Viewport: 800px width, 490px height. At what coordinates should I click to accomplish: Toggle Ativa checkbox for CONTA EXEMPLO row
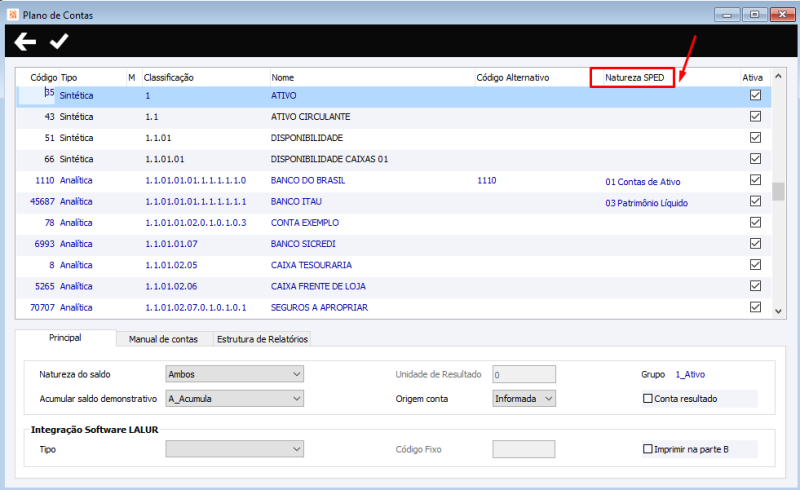pyautogui.click(x=755, y=222)
